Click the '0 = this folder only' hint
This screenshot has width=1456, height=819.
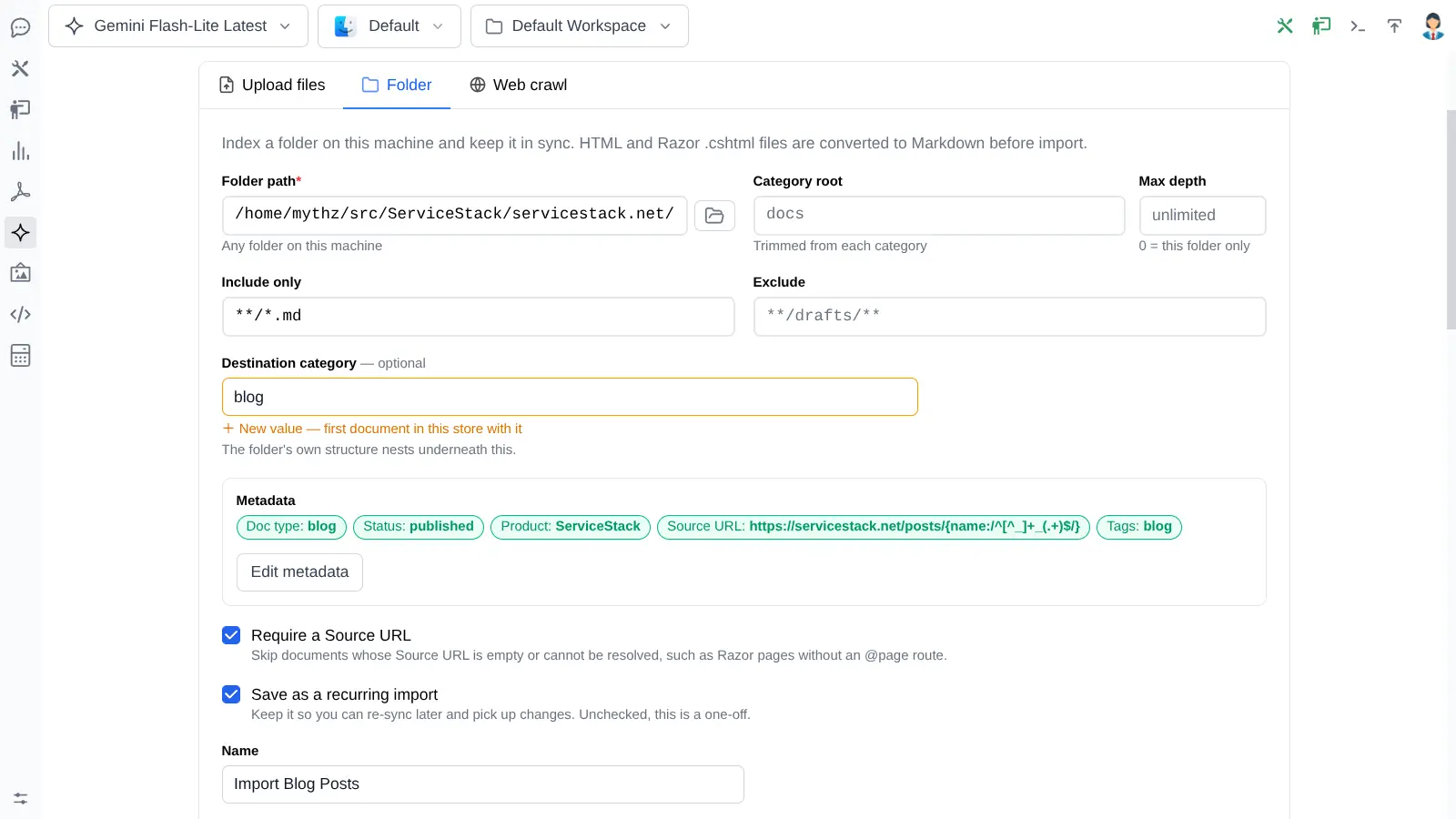(1195, 246)
